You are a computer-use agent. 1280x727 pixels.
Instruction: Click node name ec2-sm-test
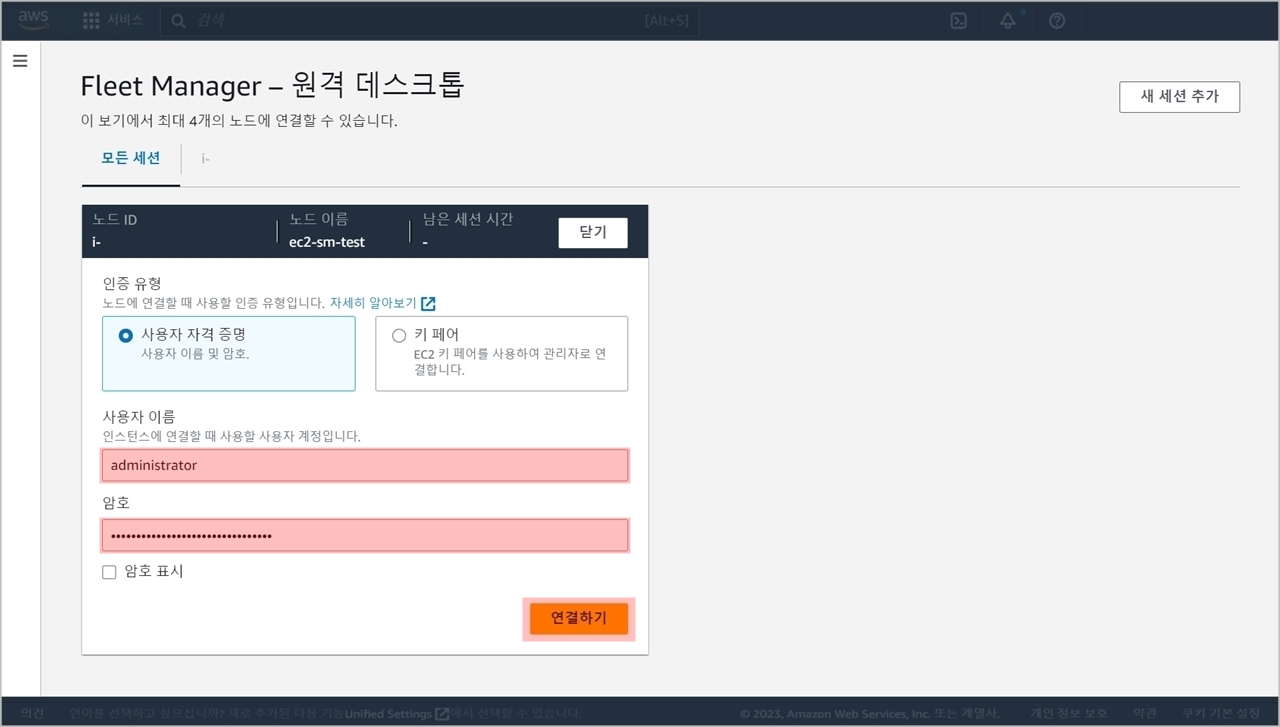(327, 242)
